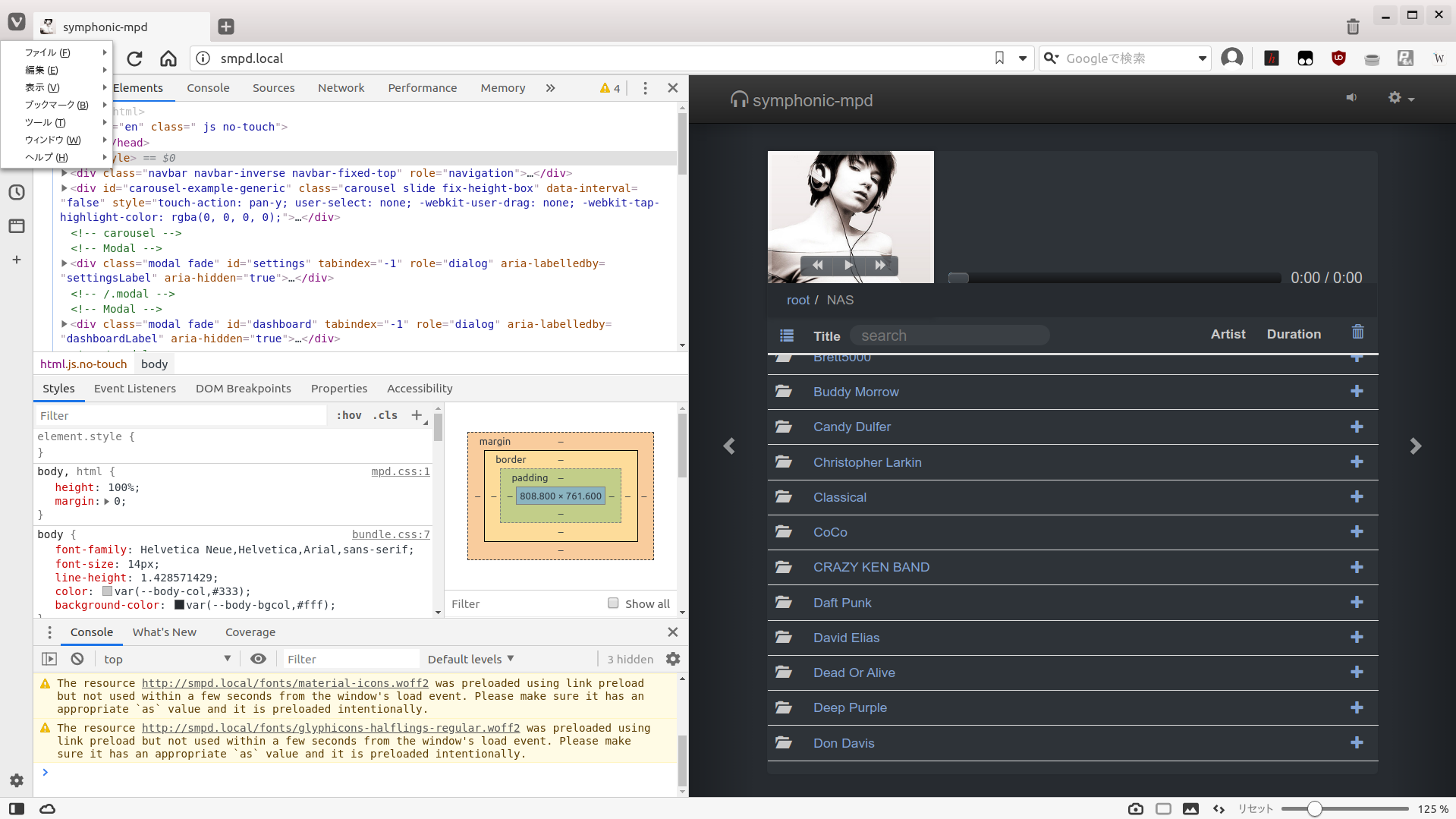Add Buddy Morrow with plus icon

pyautogui.click(x=1357, y=391)
